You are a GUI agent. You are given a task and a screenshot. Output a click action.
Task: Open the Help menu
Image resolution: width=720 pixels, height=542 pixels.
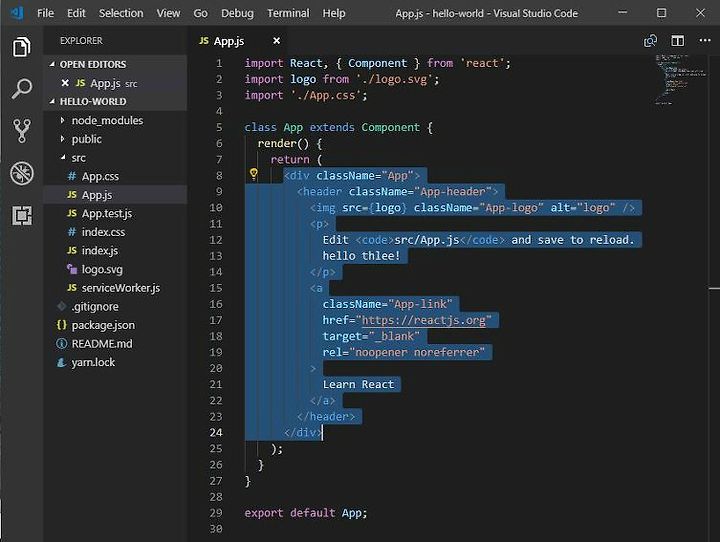(x=334, y=13)
